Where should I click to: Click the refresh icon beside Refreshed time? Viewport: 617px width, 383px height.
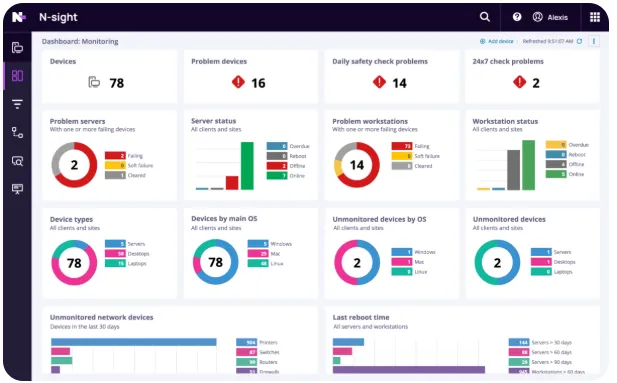point(579,41)
